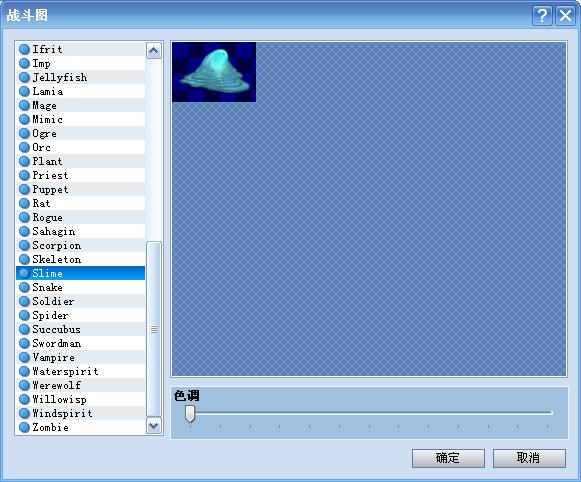
Task: Click the blue icon beside Ifrit
Action: (24, 49)
